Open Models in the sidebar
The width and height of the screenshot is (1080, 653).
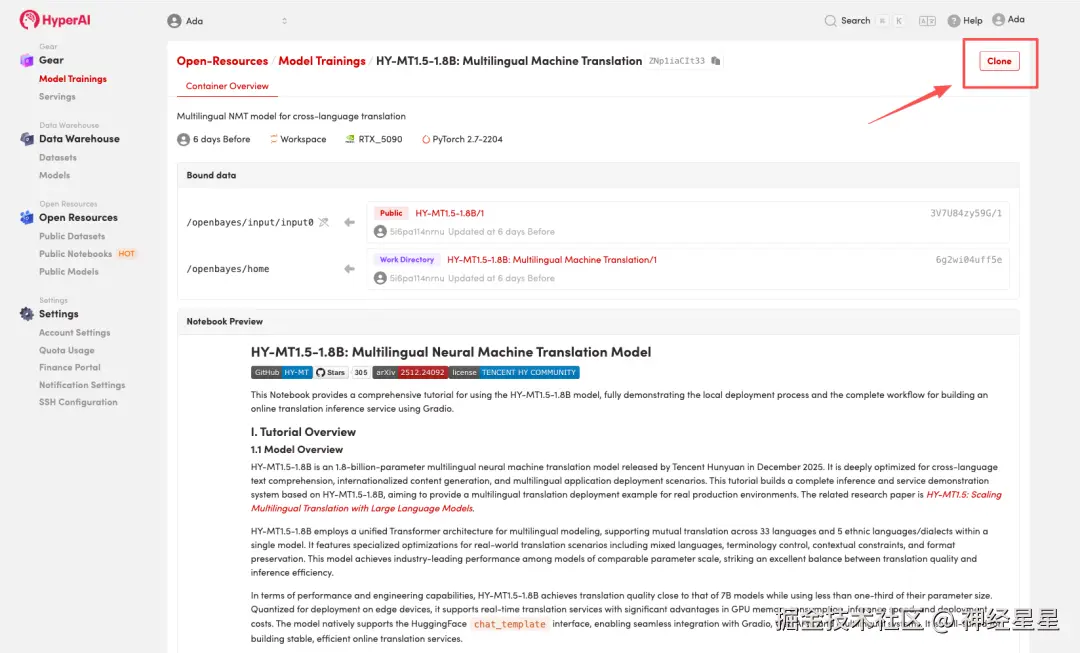(54, 175)
